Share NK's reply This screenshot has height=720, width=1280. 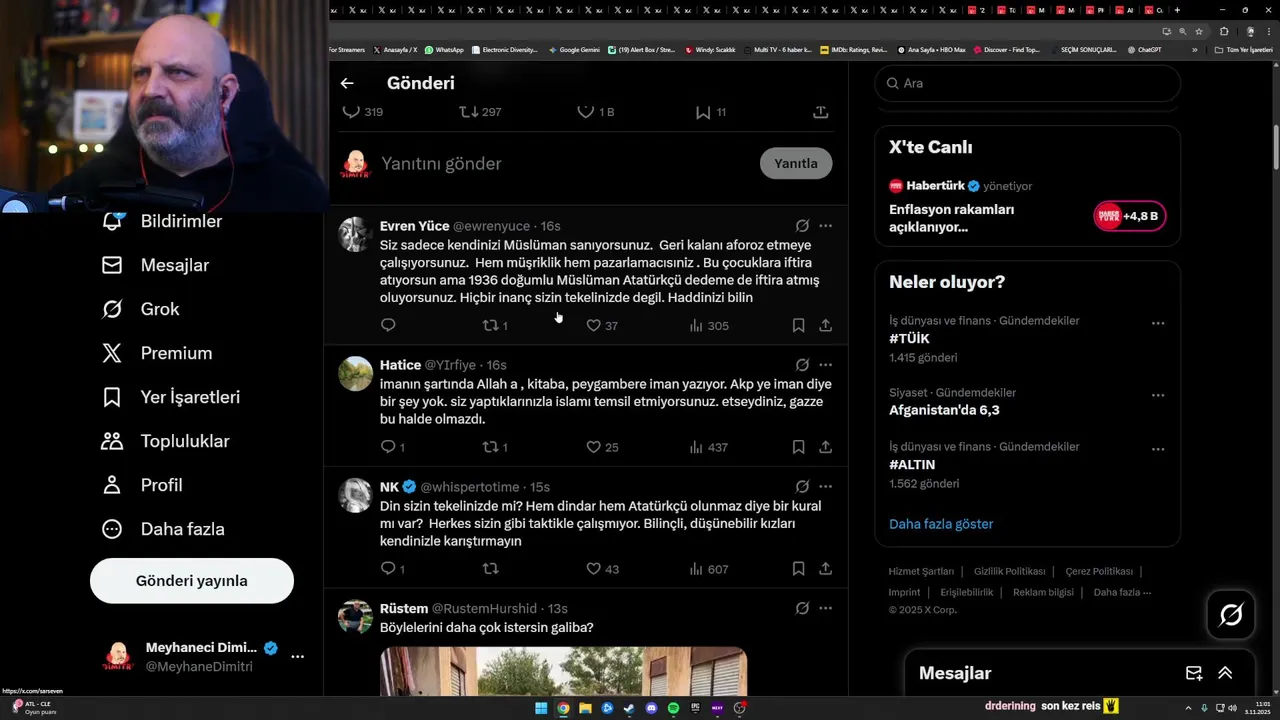(826, 569)
